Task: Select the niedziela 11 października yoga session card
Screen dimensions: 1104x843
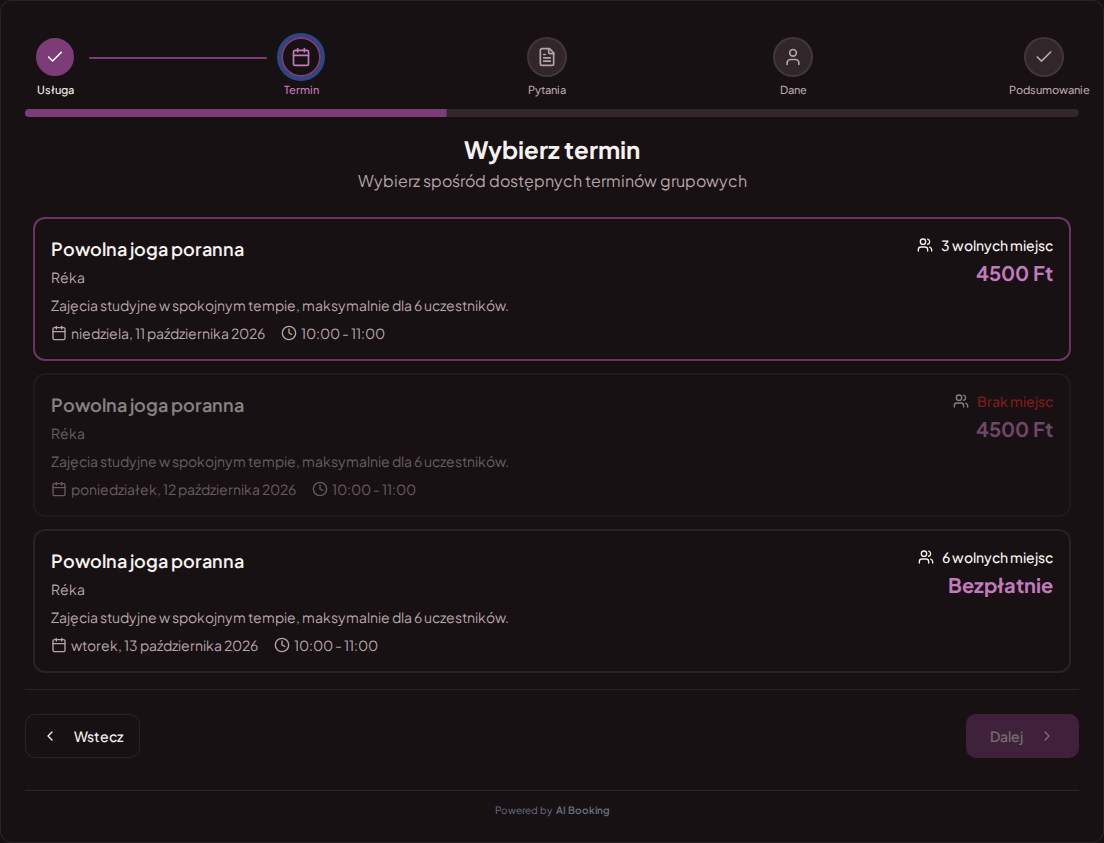Action: point(552,289)
